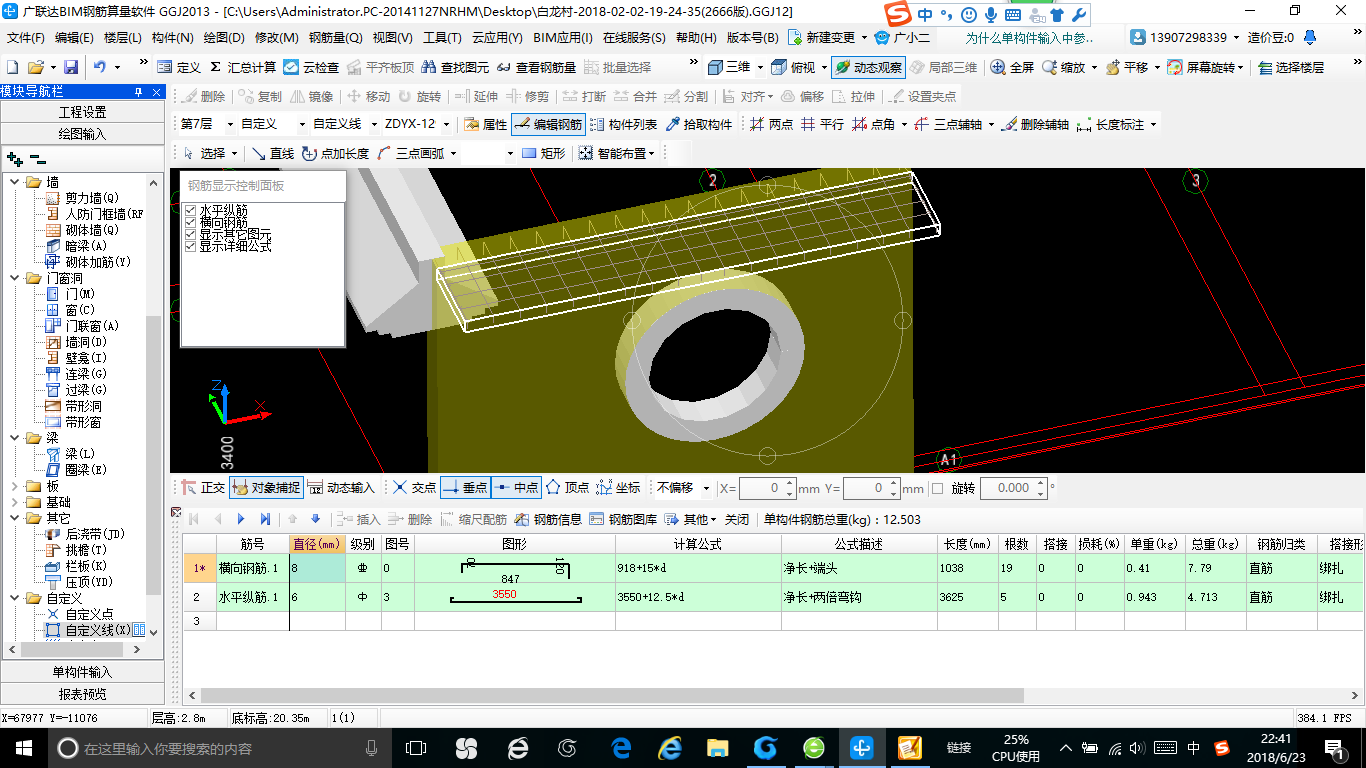Activate 动态观察 view tool
Screen dimensions: 1366x768
coord(868,67)
